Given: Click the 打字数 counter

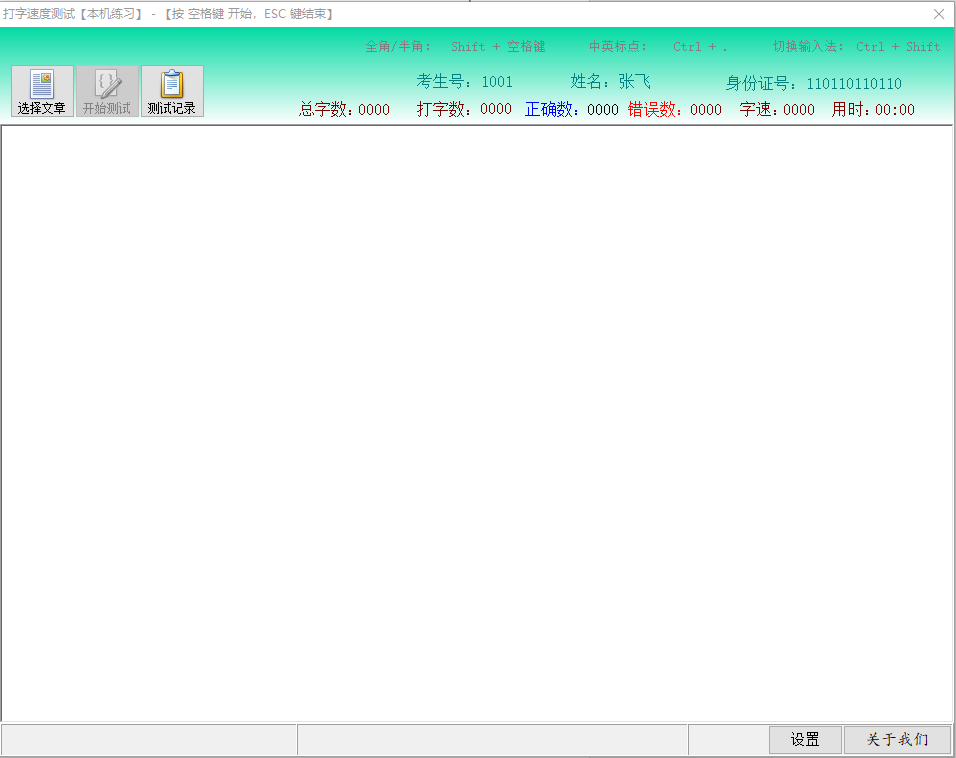Looking at the screenshot, I should pyautogui.click(x=464, y=110).
